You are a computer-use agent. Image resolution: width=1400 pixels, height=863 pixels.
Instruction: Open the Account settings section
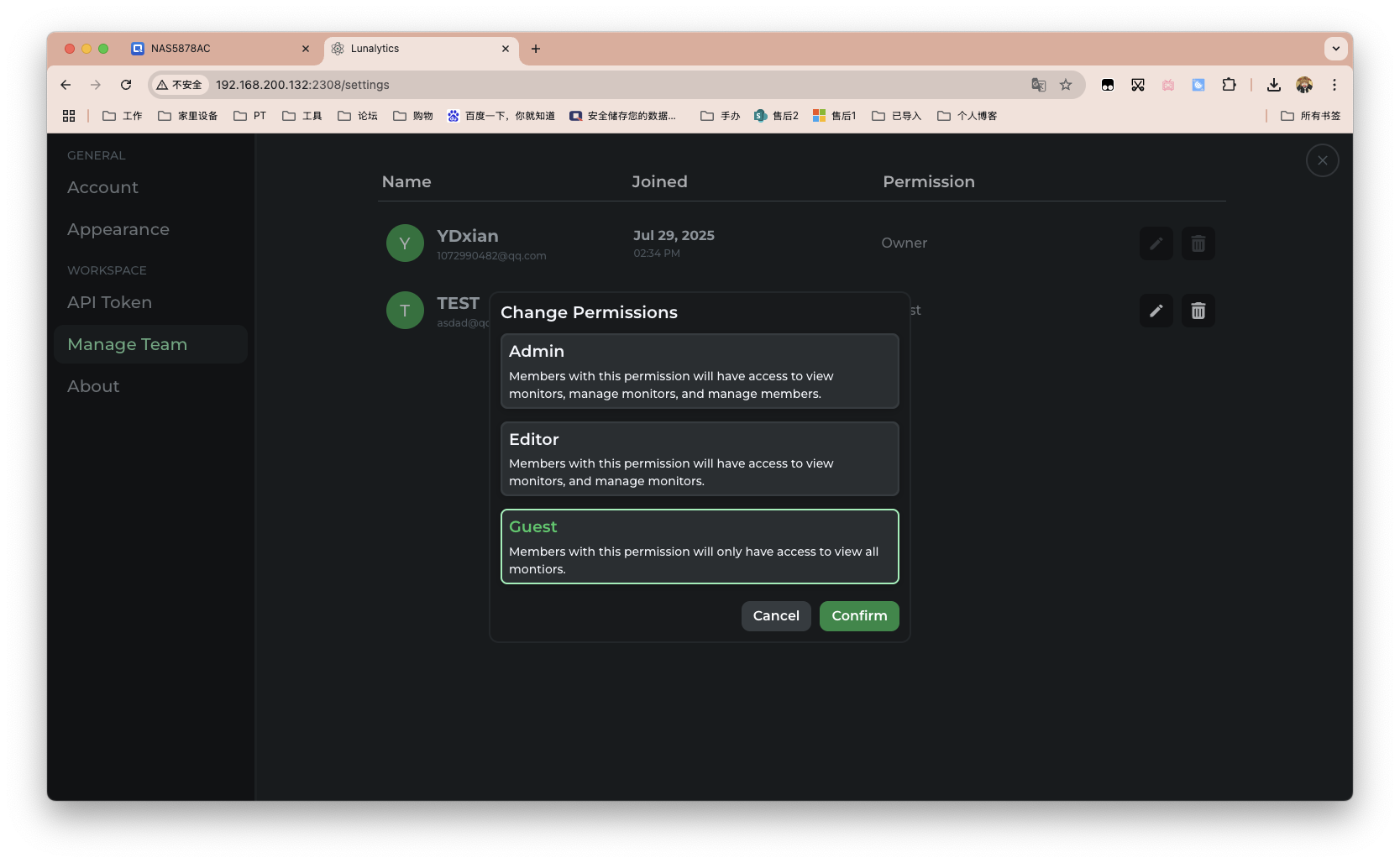102,187
